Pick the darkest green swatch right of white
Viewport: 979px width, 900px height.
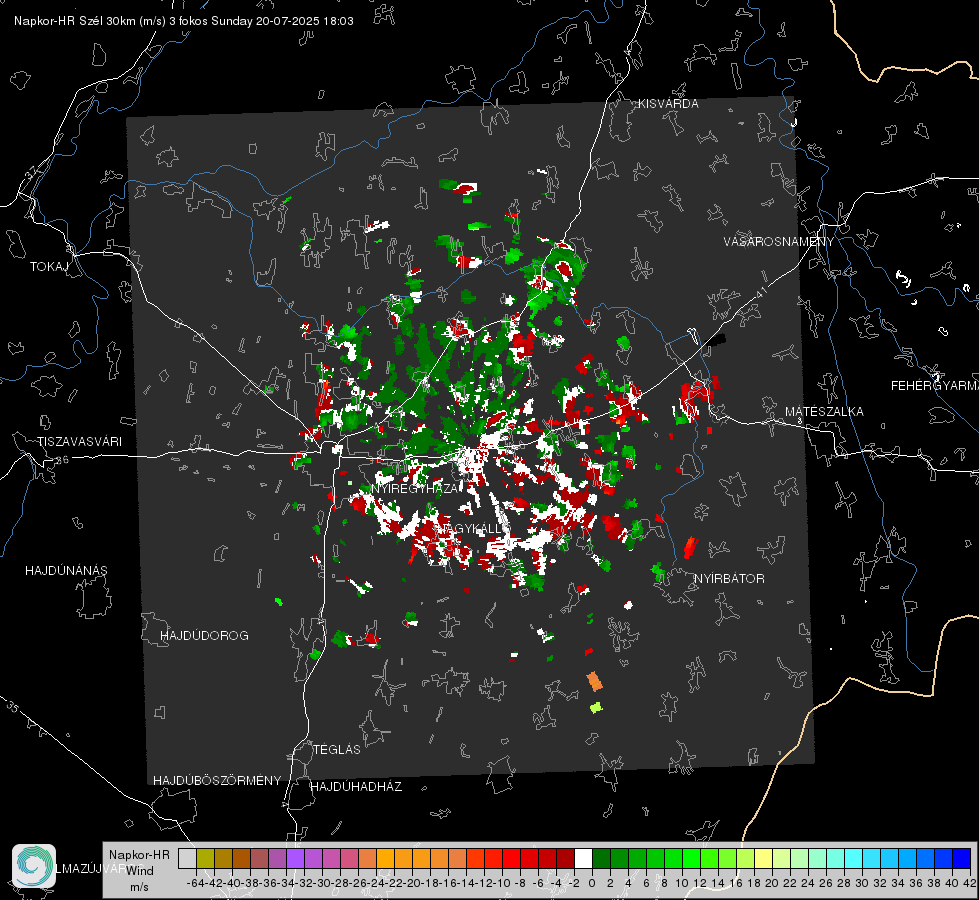[601, 859]
